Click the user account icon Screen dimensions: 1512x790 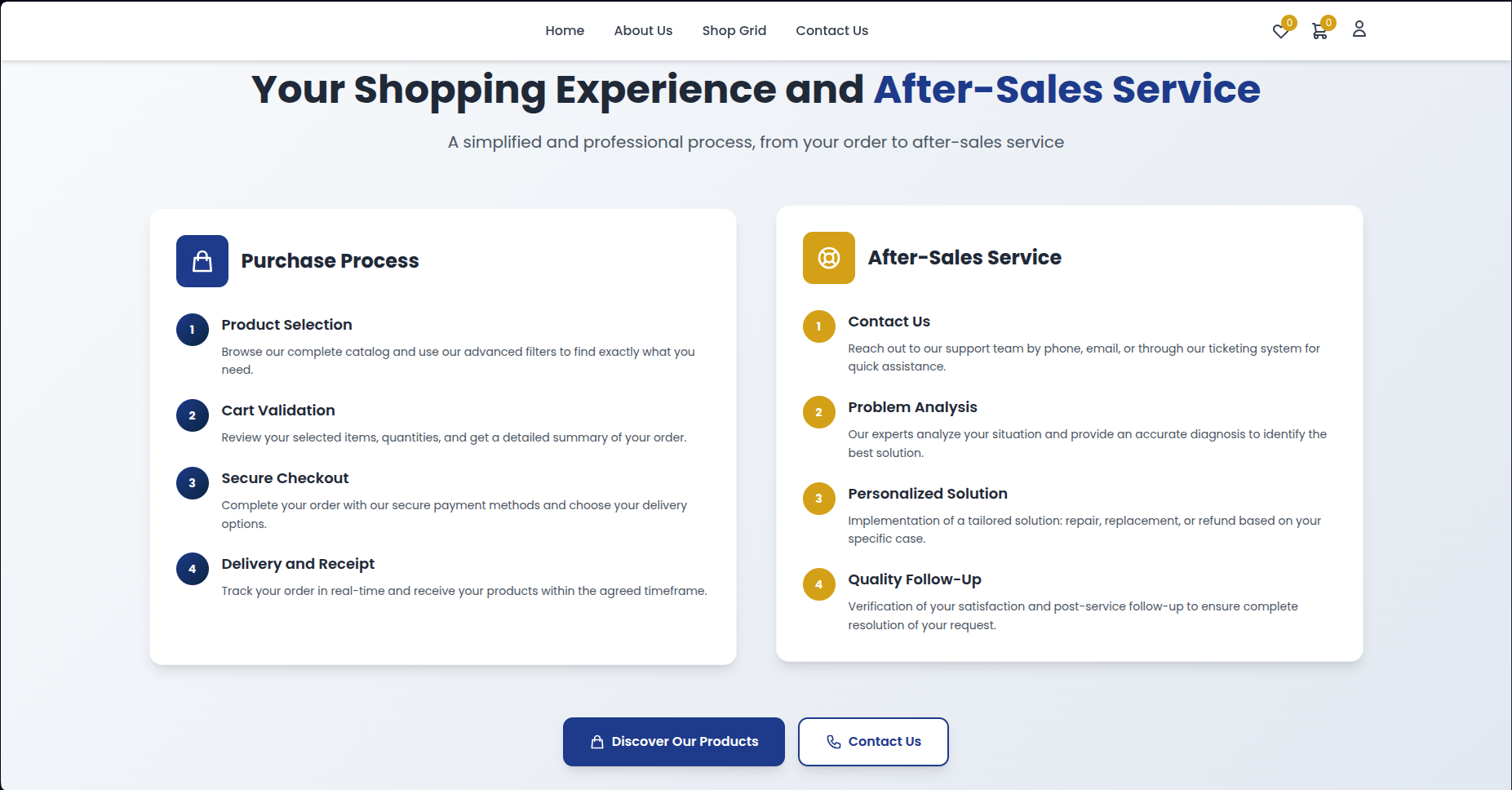click(1359, 29)
